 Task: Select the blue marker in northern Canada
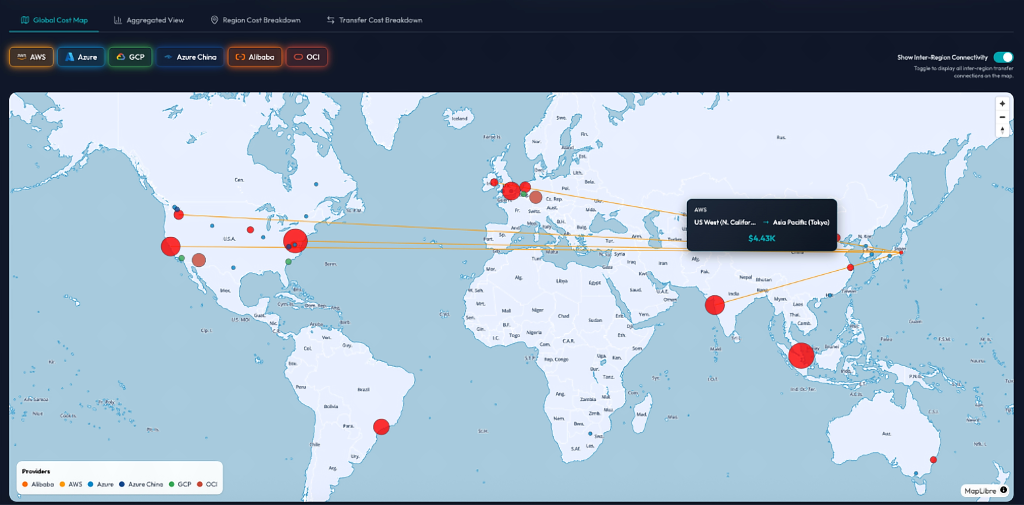coord(315,184)
